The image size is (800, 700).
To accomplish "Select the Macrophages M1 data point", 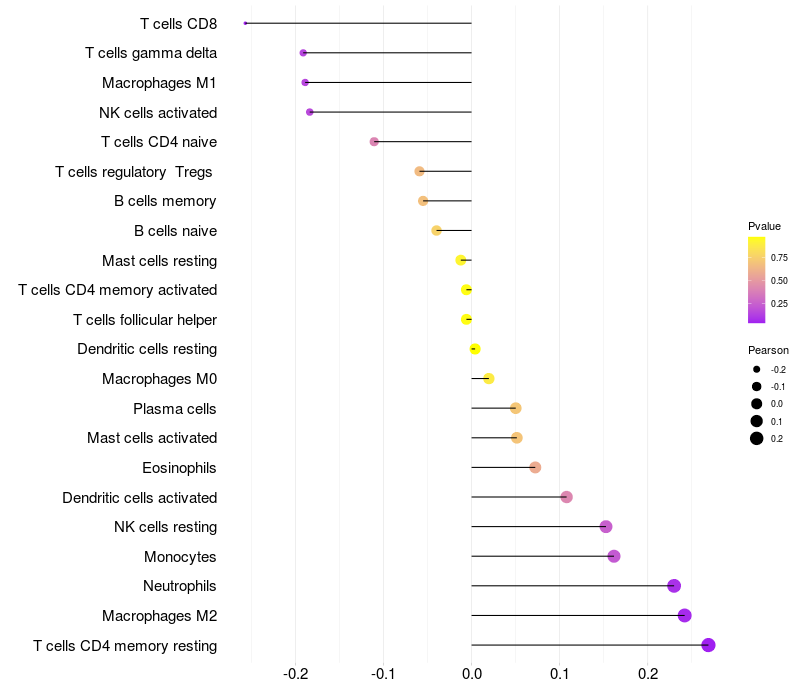I will point(305,82).
